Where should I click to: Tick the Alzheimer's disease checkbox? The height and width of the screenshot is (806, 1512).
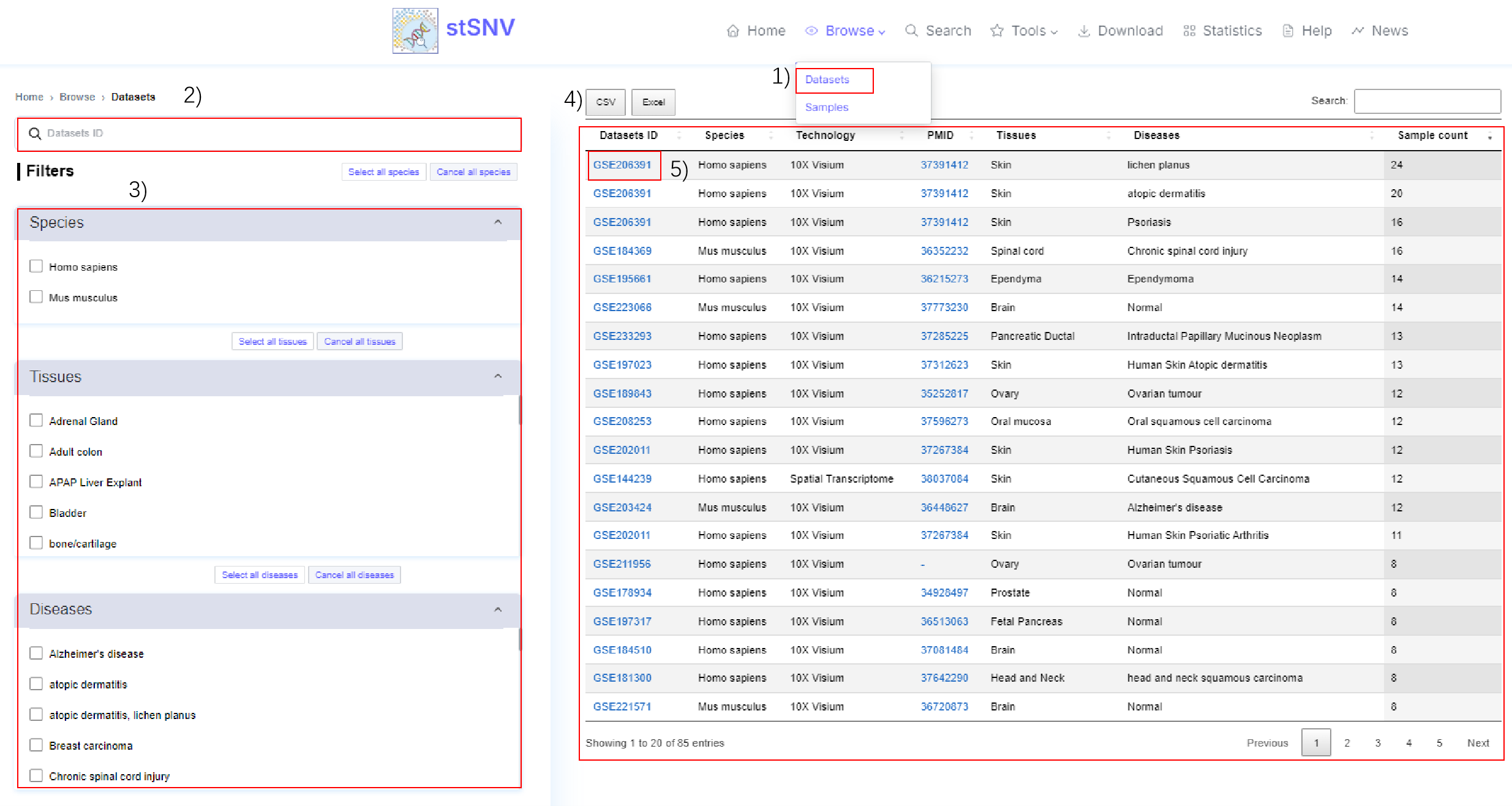36,653
